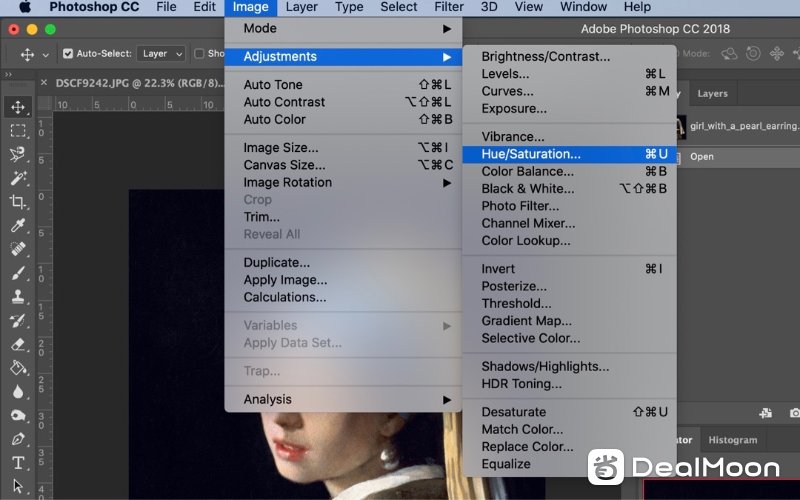Click Auto Tone in Image menu

343,85
